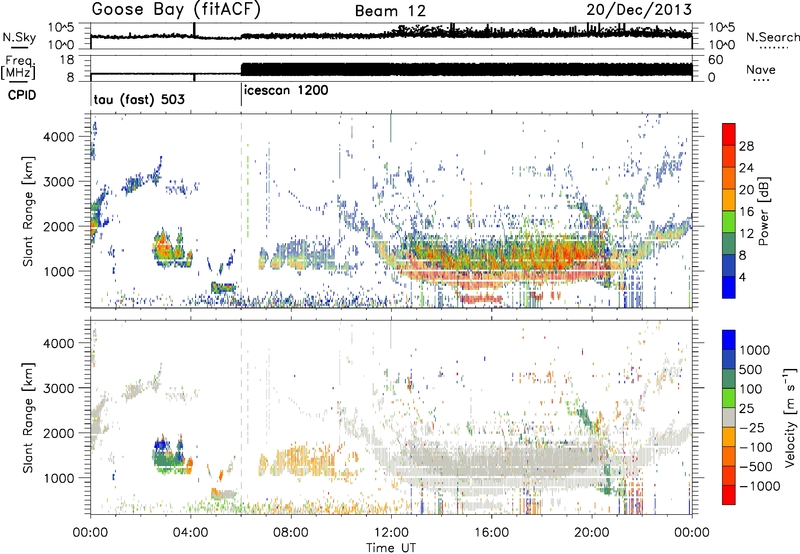Click the 'CPID' row label

[x=22, y=95]
